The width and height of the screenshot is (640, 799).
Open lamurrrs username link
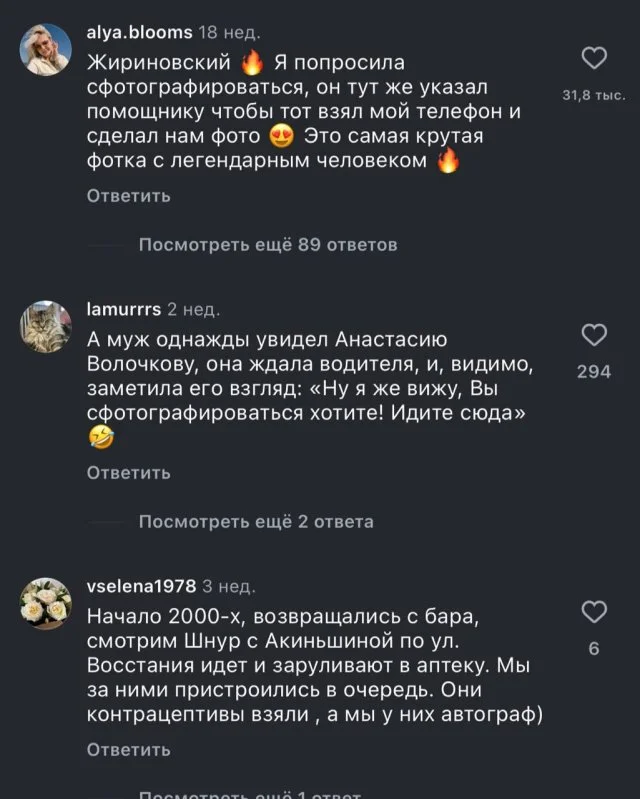coord(124,308)
